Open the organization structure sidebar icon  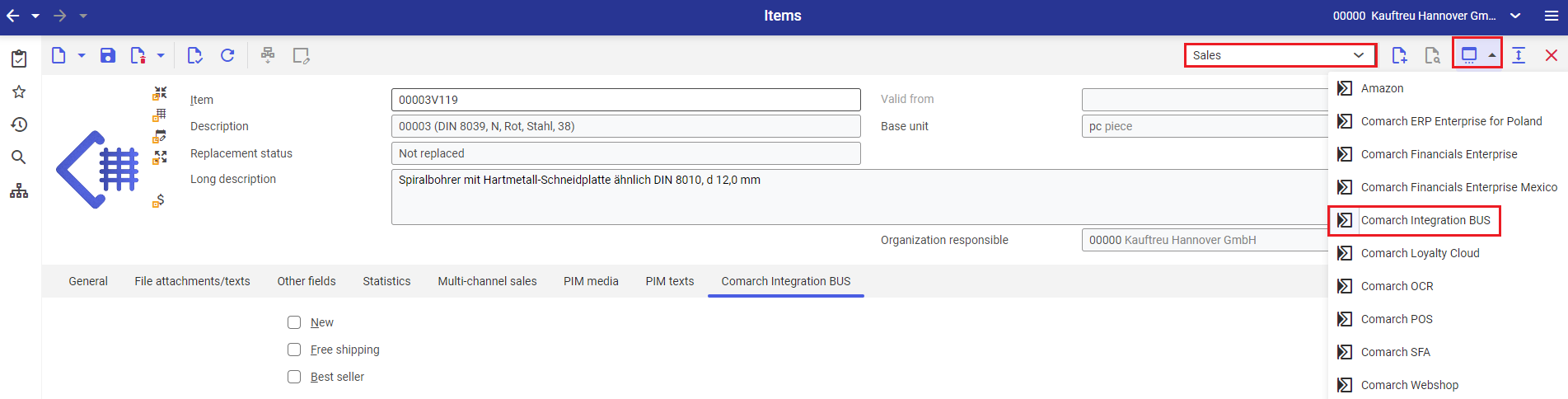(x=19, y=191)
